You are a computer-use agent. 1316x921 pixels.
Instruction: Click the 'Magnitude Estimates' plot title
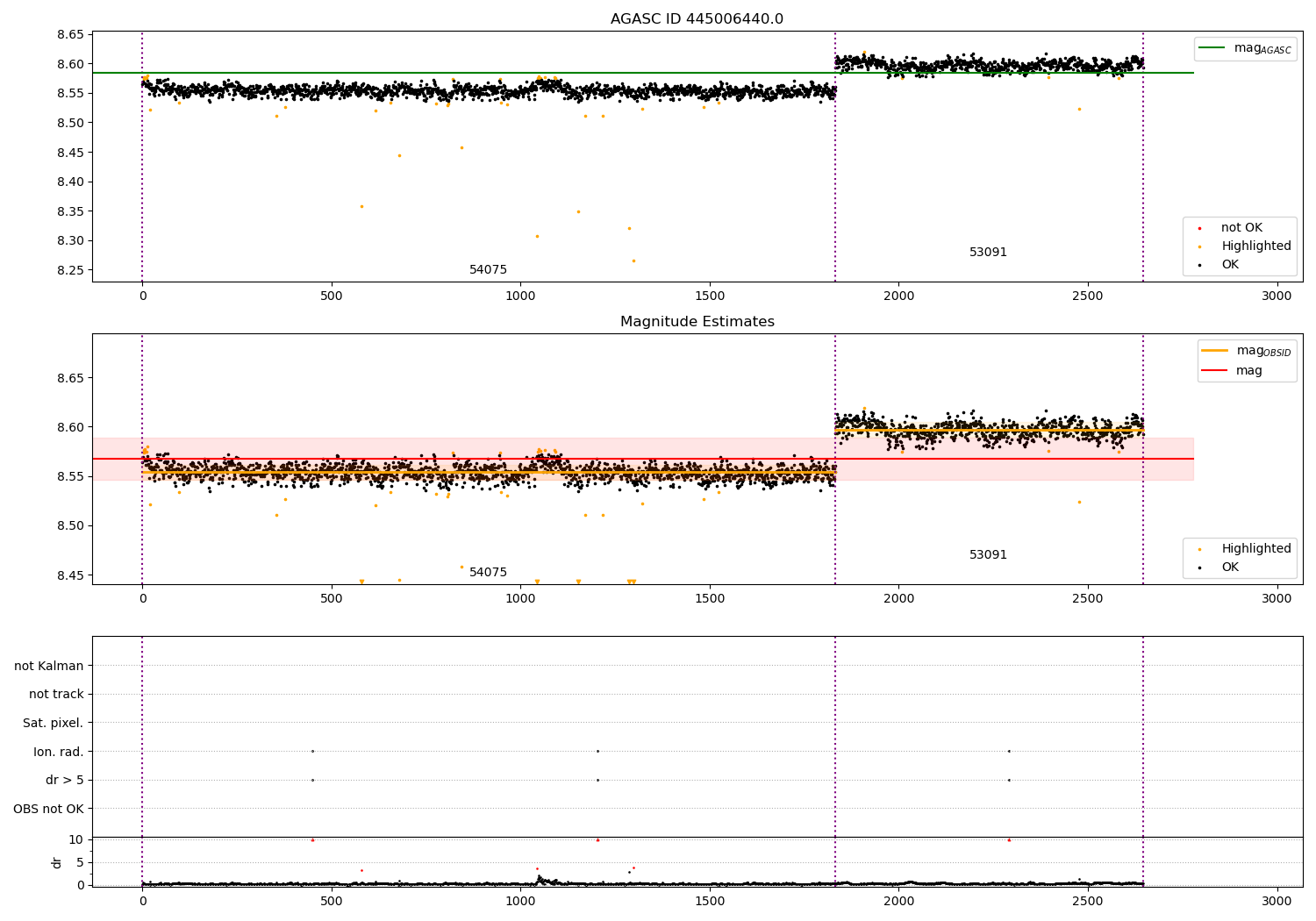[697, 322]
